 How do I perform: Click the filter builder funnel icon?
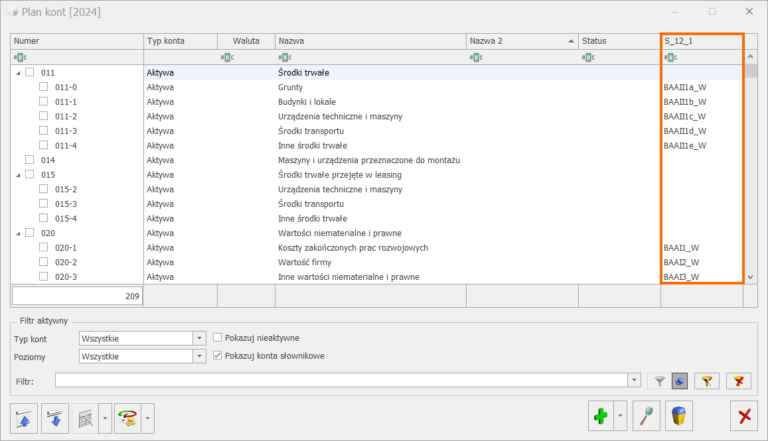coord(706,380)
